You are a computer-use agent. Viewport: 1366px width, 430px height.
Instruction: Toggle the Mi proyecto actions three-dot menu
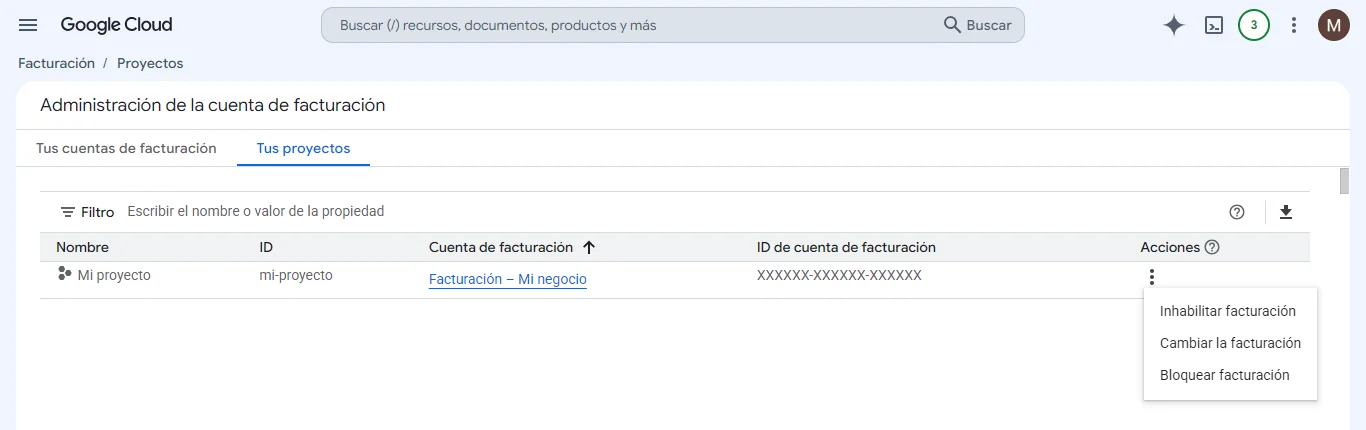point(1152,277)
